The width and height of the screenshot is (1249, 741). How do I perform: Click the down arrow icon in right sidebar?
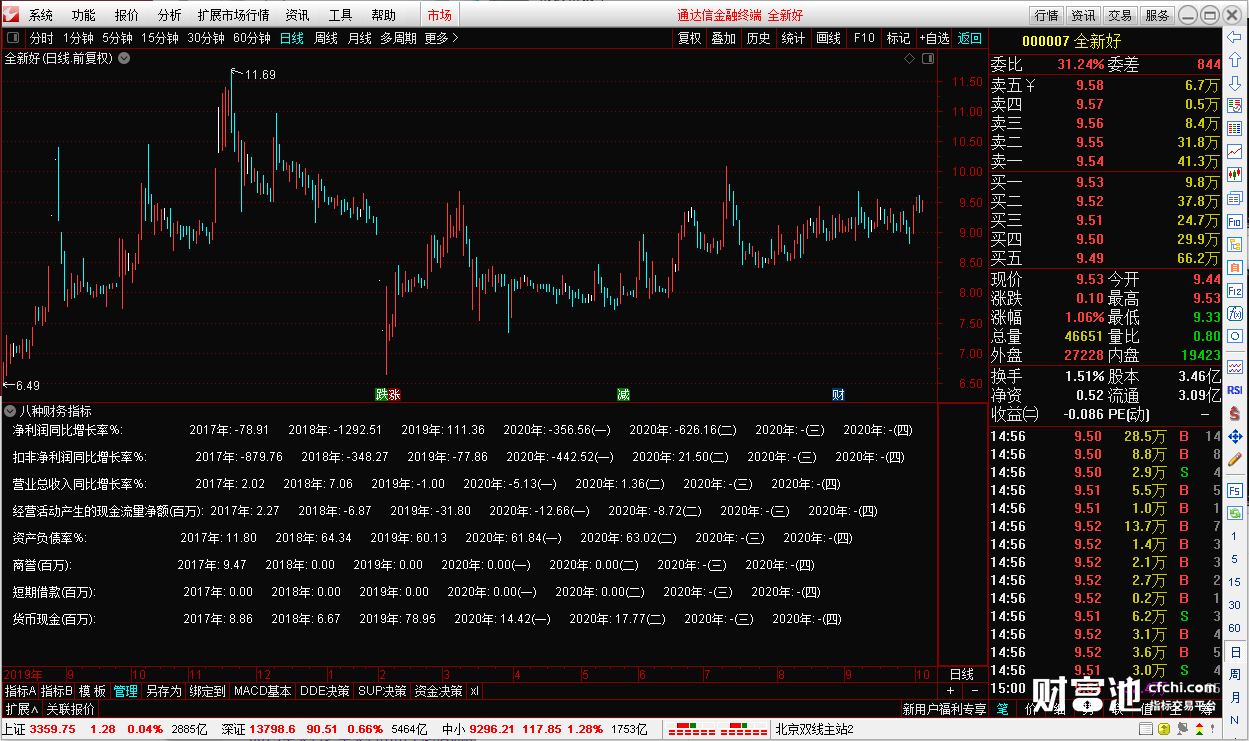[x=1235, y=83]
